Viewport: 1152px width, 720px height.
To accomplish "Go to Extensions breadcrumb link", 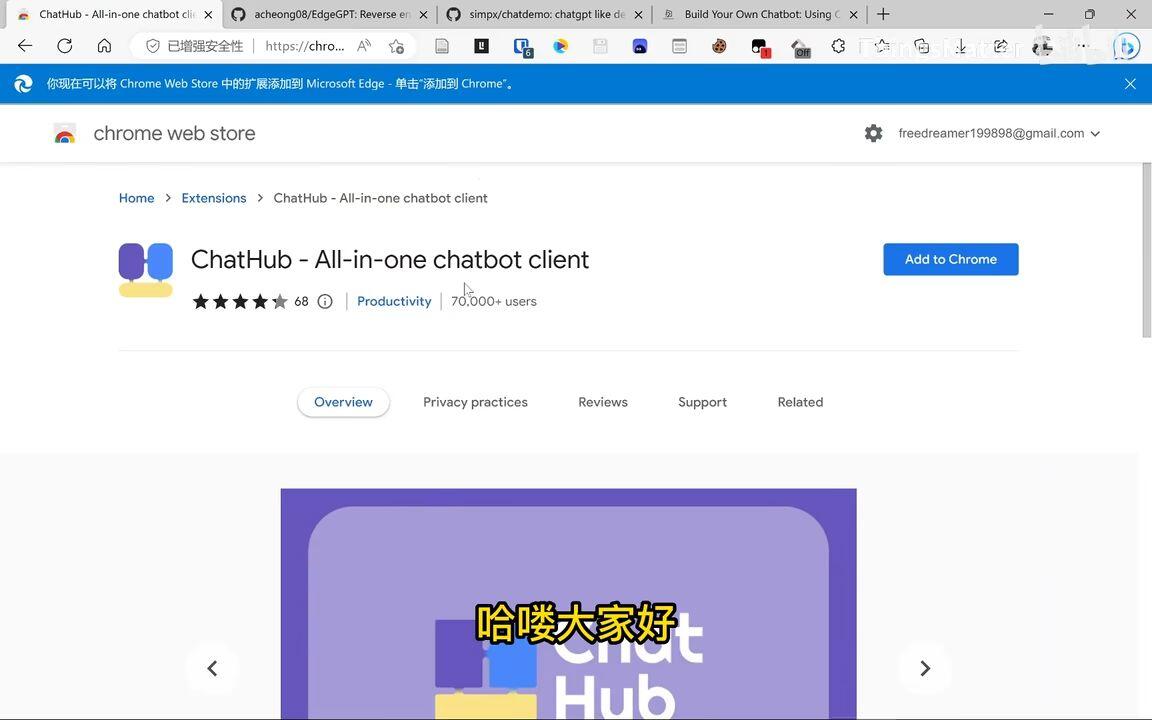I will coord(214,198).
